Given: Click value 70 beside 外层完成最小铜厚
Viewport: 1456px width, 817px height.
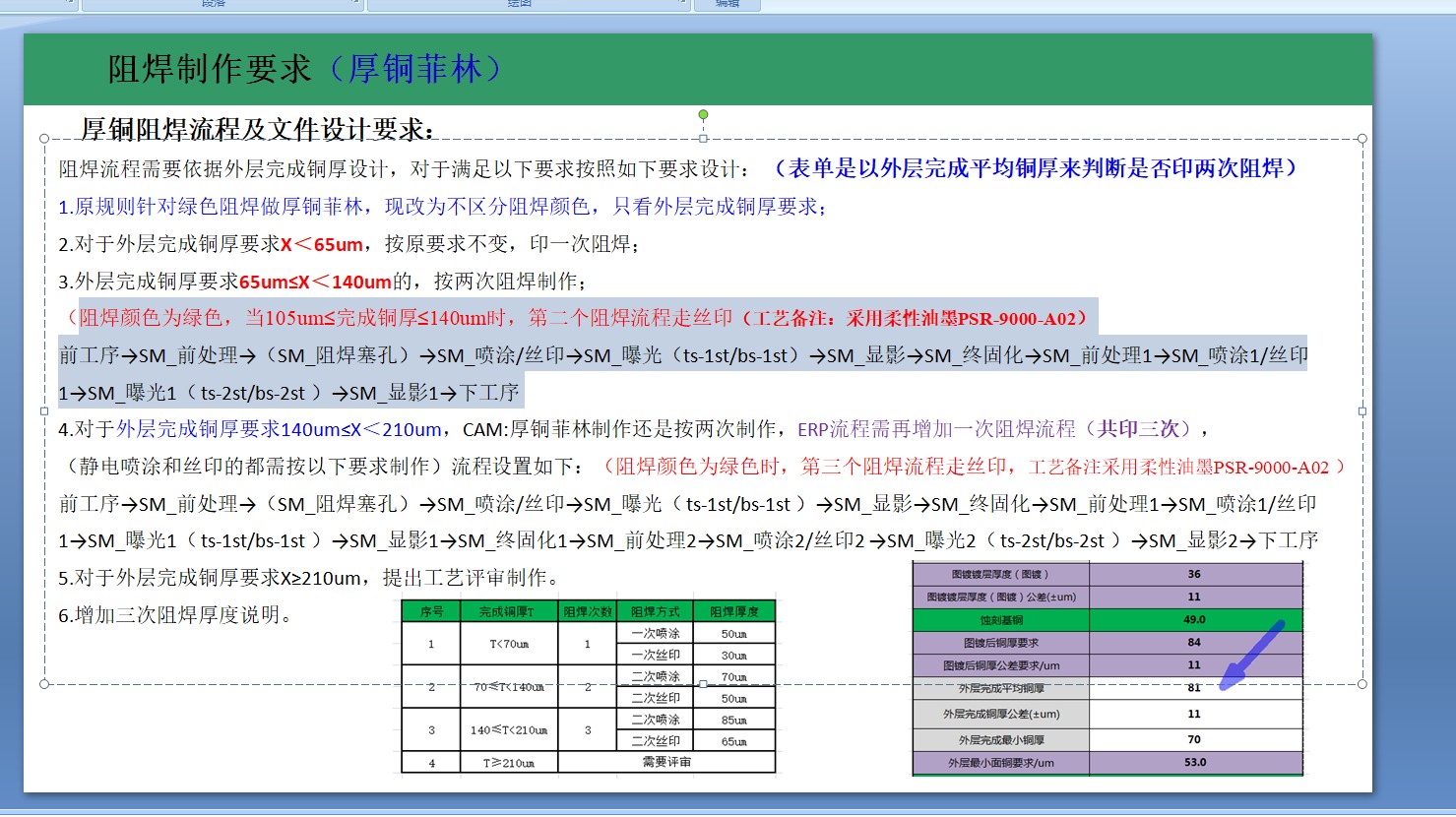Looking at the screenshot, I should (1194, 739).
